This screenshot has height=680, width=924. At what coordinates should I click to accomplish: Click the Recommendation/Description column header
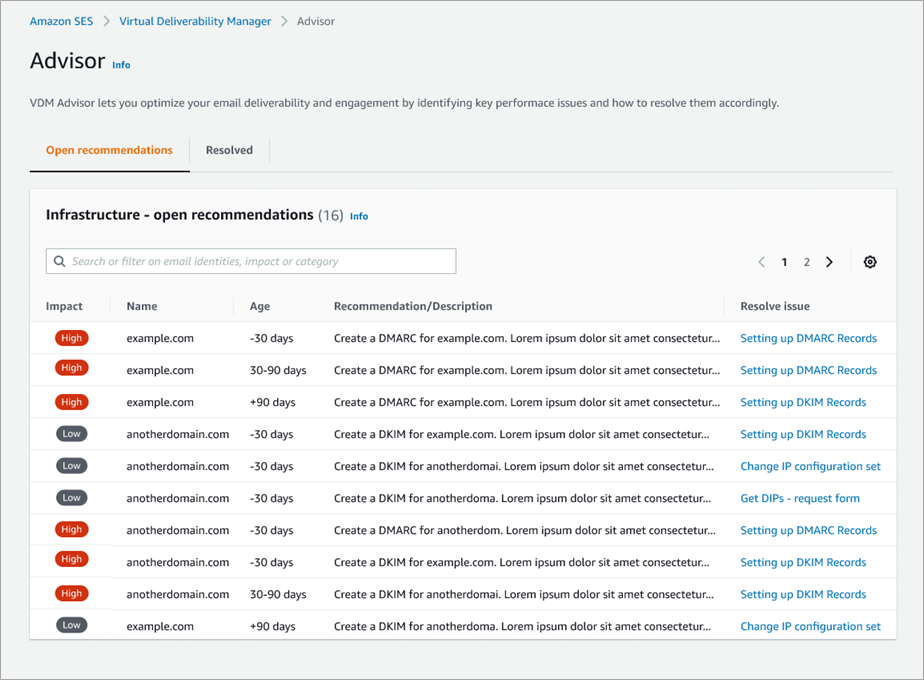(x=413, y=306)
